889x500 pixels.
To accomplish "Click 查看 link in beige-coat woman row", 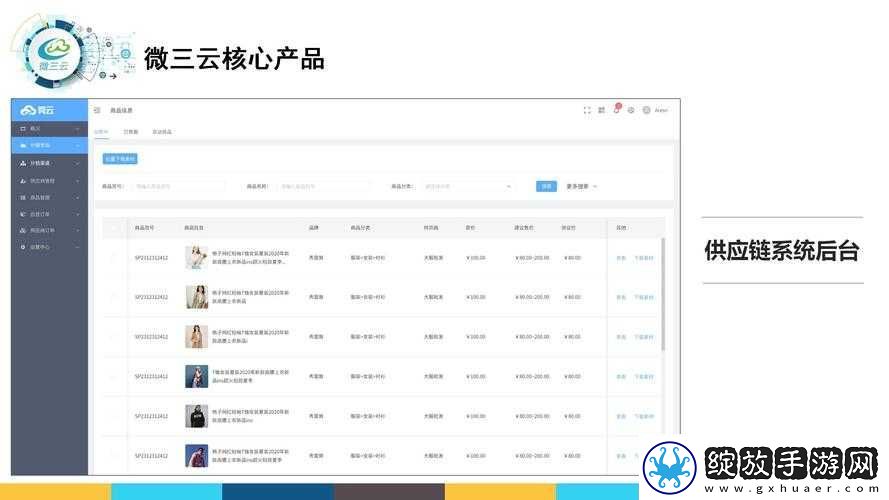I will tap(621, 298).
